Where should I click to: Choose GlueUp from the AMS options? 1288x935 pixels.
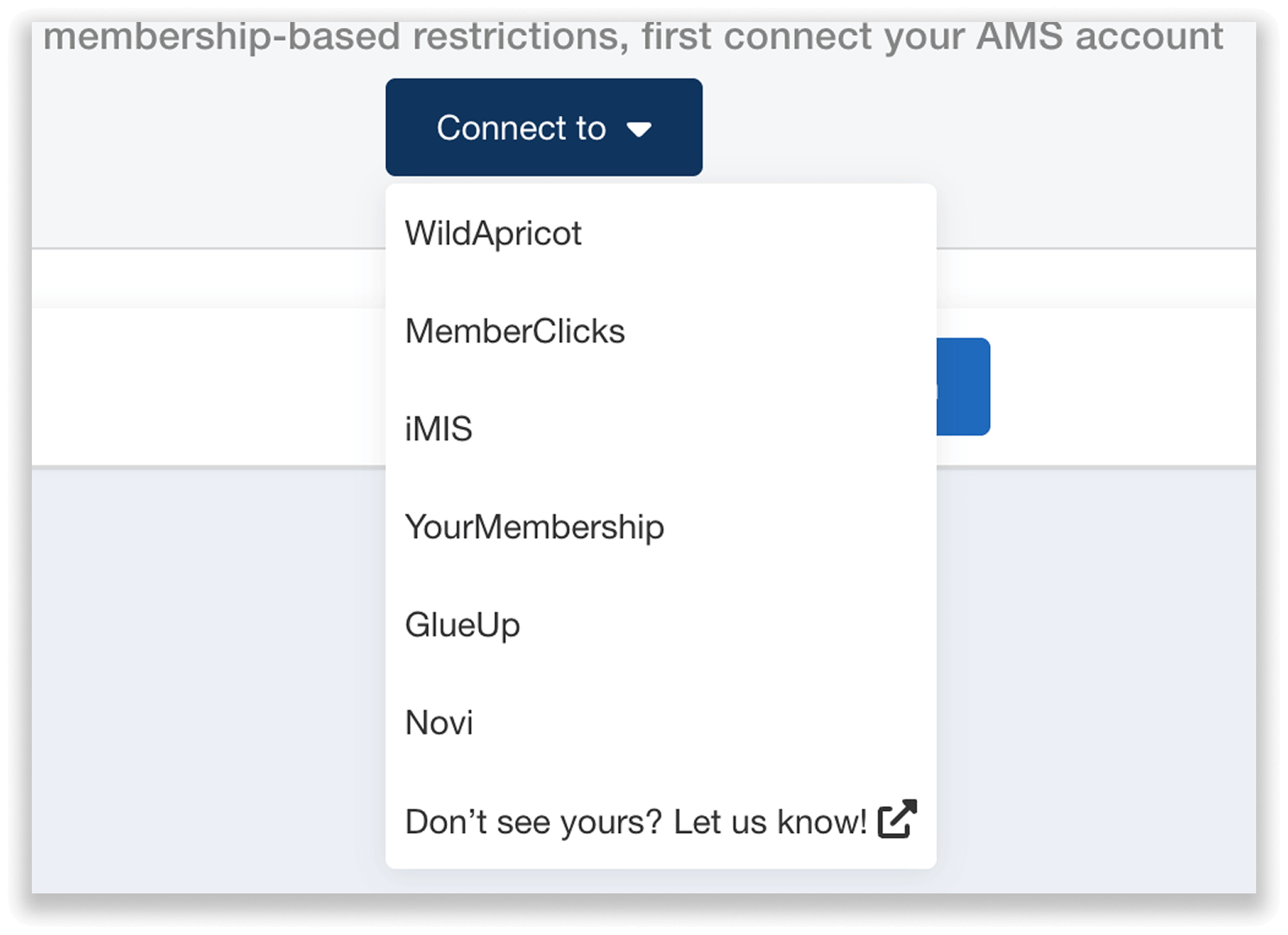tap(462, 625)
